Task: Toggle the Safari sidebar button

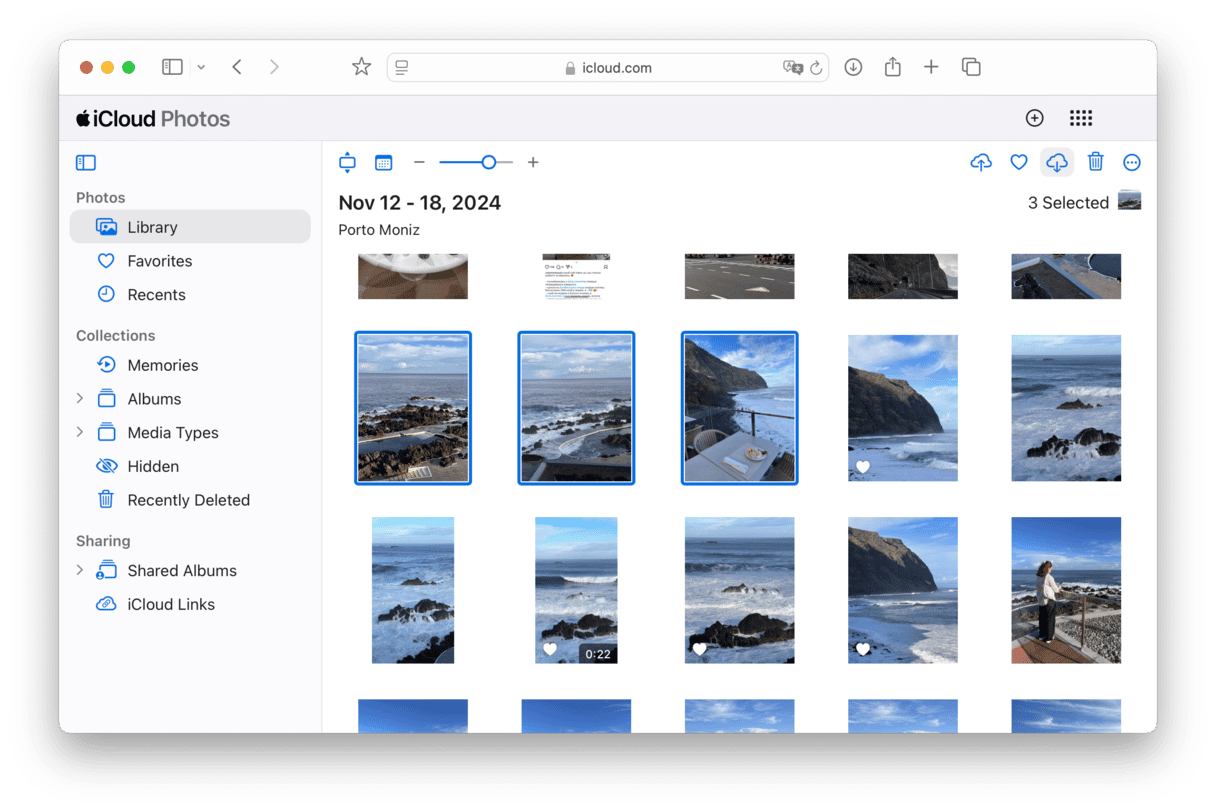Action: [173, 67]
